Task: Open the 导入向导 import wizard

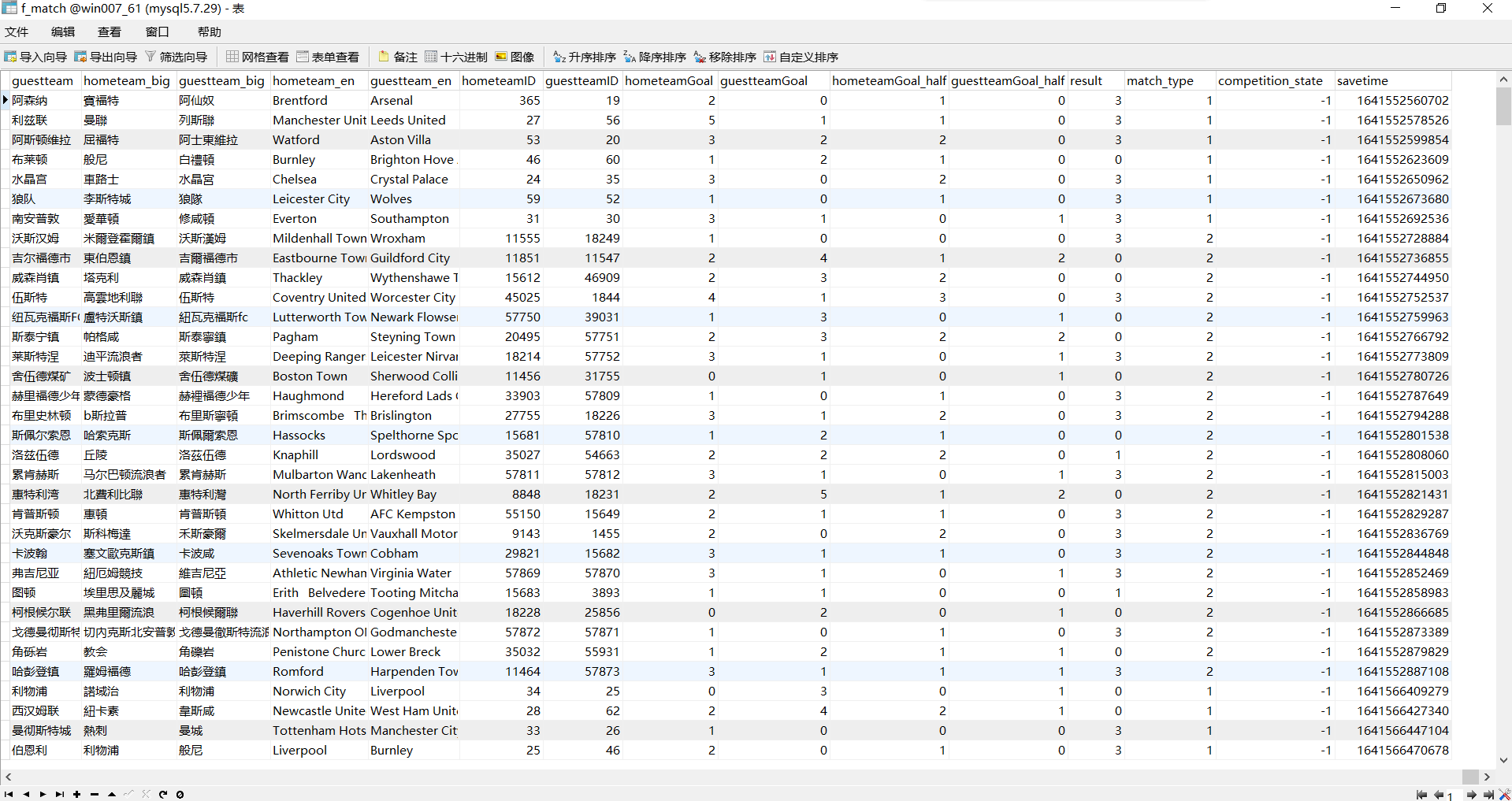Action: pos(36,57)
